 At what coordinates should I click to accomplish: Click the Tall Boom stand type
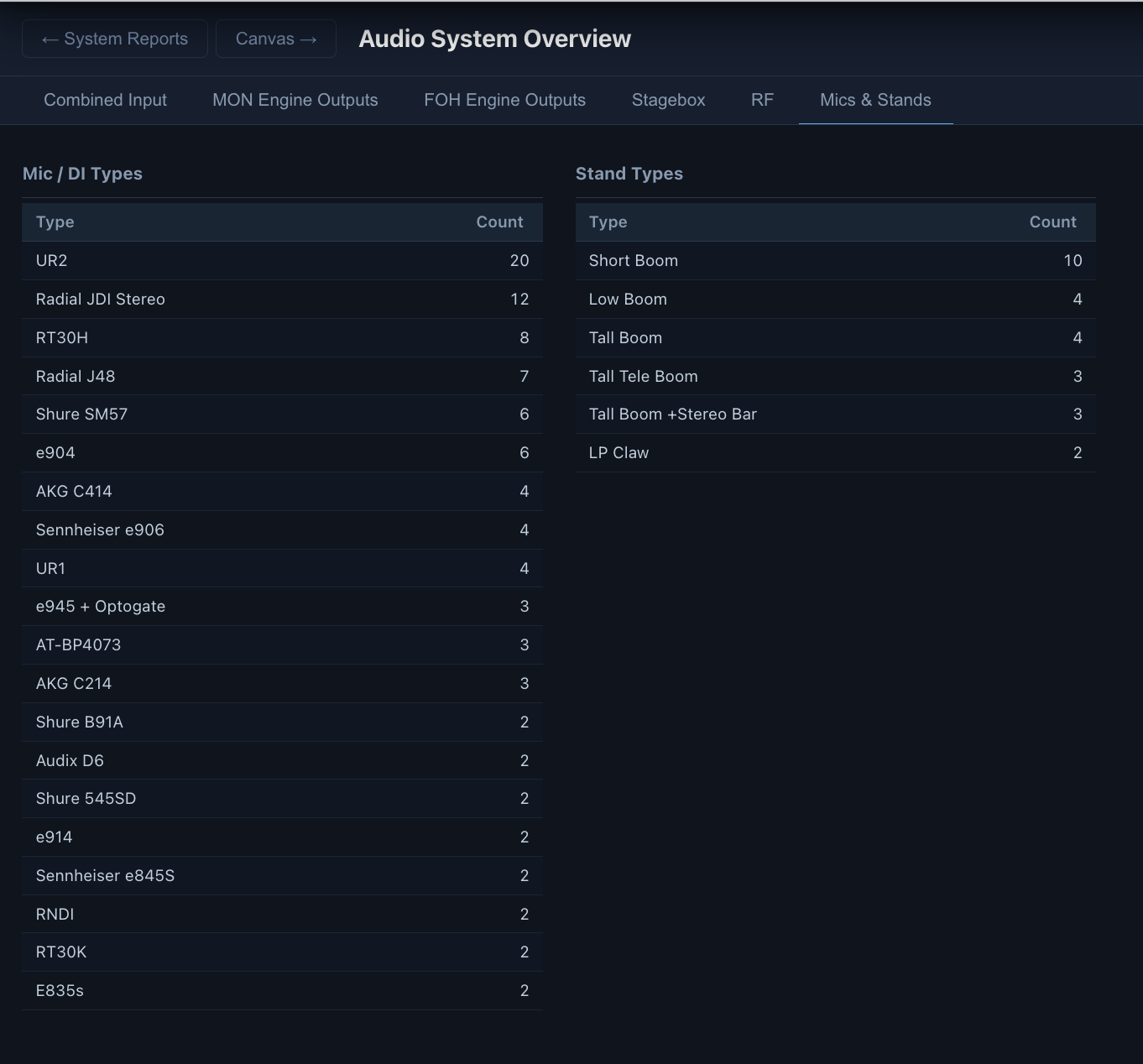click(x=836, y=338)
